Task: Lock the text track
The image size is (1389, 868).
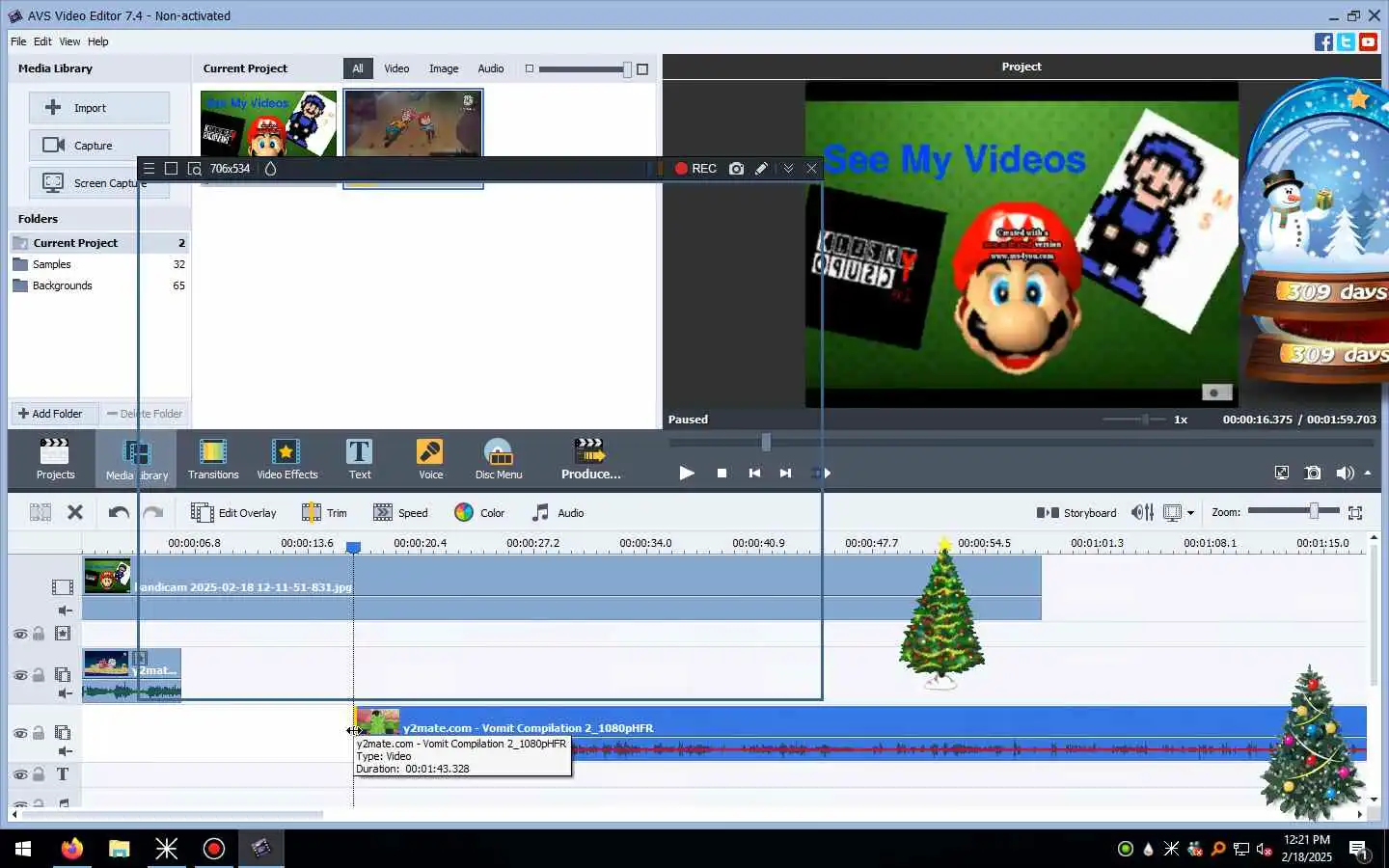Action: tap(39, 773)
